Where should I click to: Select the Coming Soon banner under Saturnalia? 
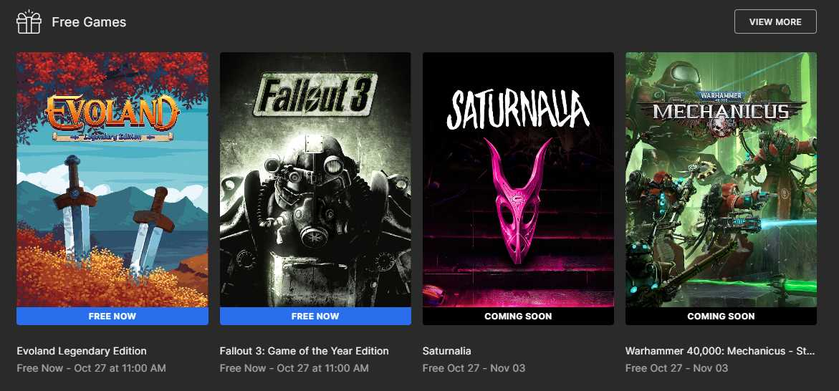[518, 316]
